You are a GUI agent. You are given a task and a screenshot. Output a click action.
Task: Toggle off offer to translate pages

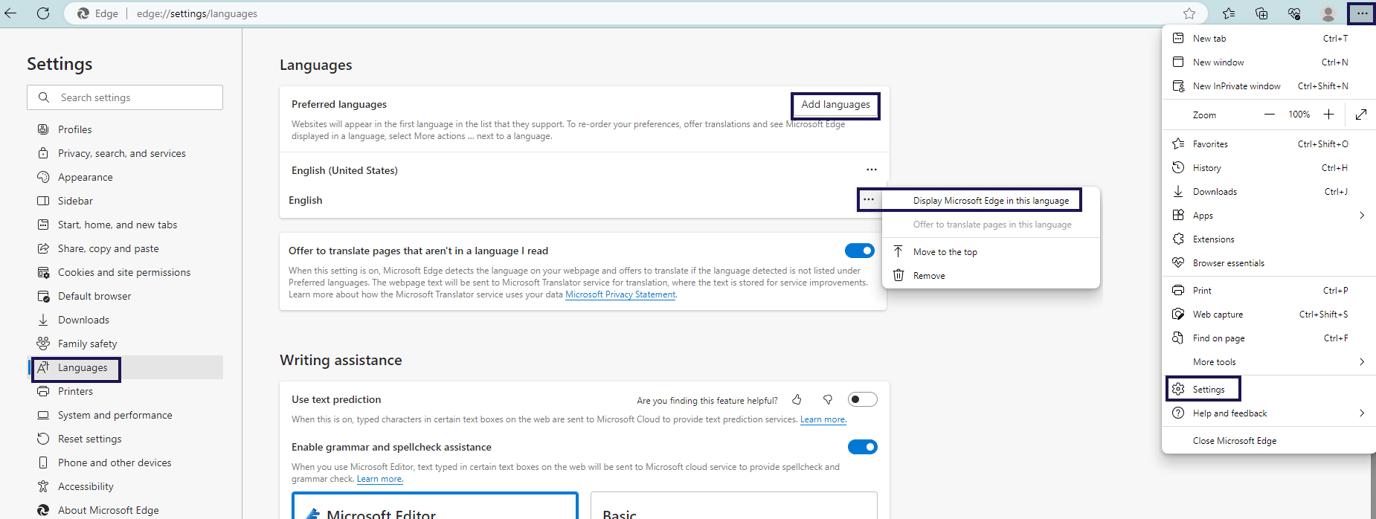[x=859, y=251]
